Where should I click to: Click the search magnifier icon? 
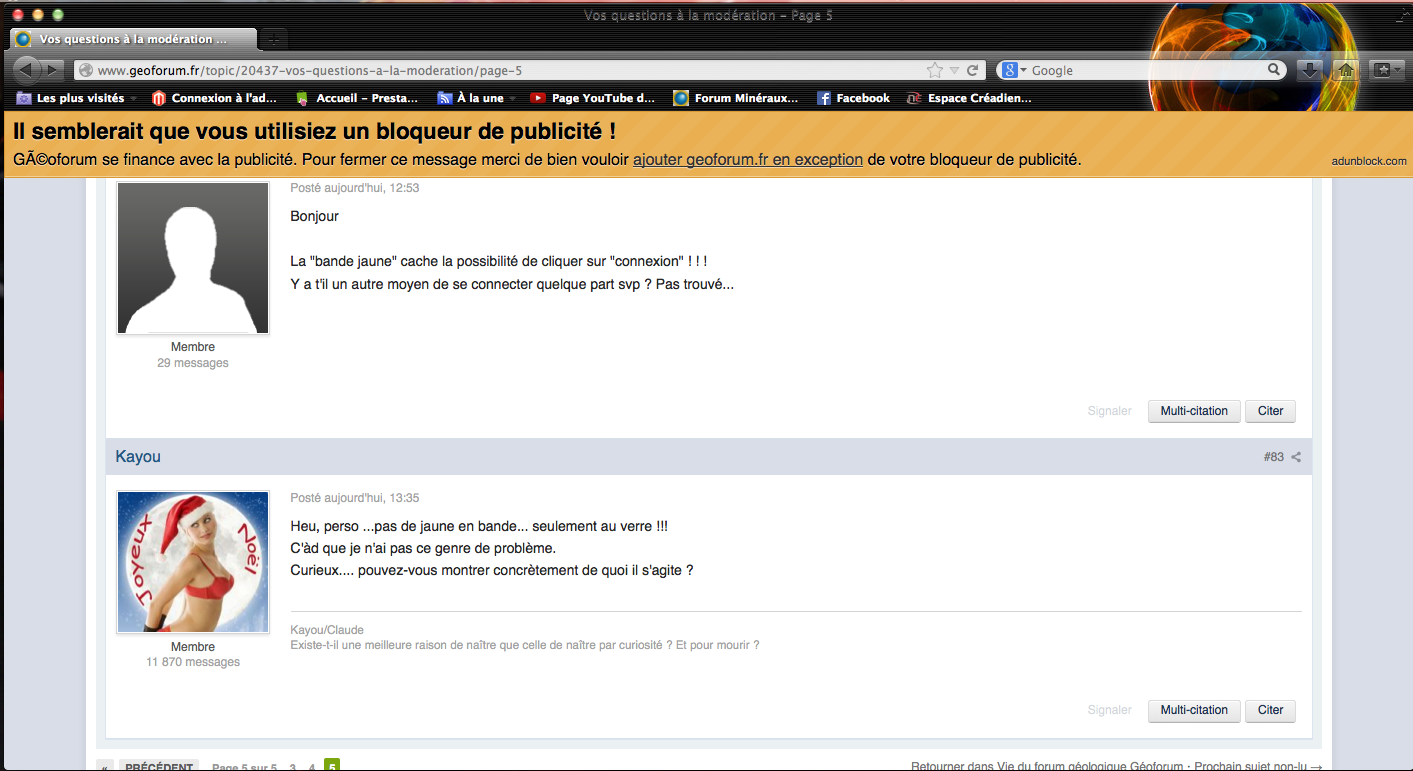click(1274, 70)
